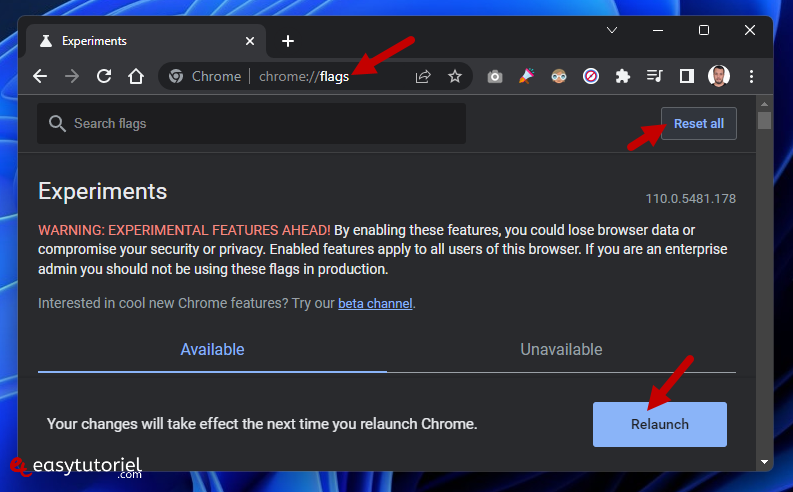Select the Experiments browser tab
Image resolution: width=793 pixels, height=492 pixels.
pyautogui.click(x=146, y=41)
